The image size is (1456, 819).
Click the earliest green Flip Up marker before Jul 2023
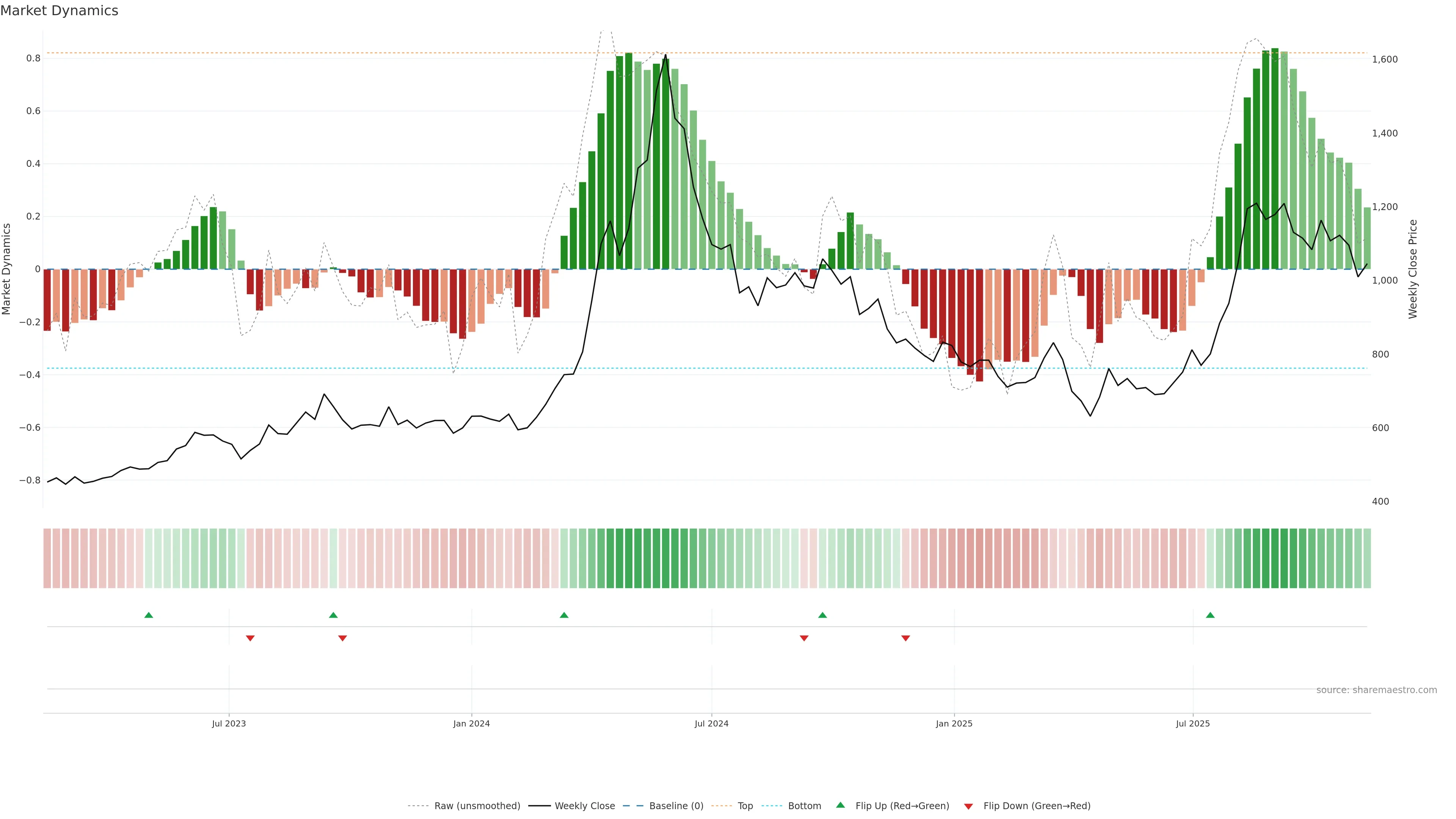tap(149, 615)
